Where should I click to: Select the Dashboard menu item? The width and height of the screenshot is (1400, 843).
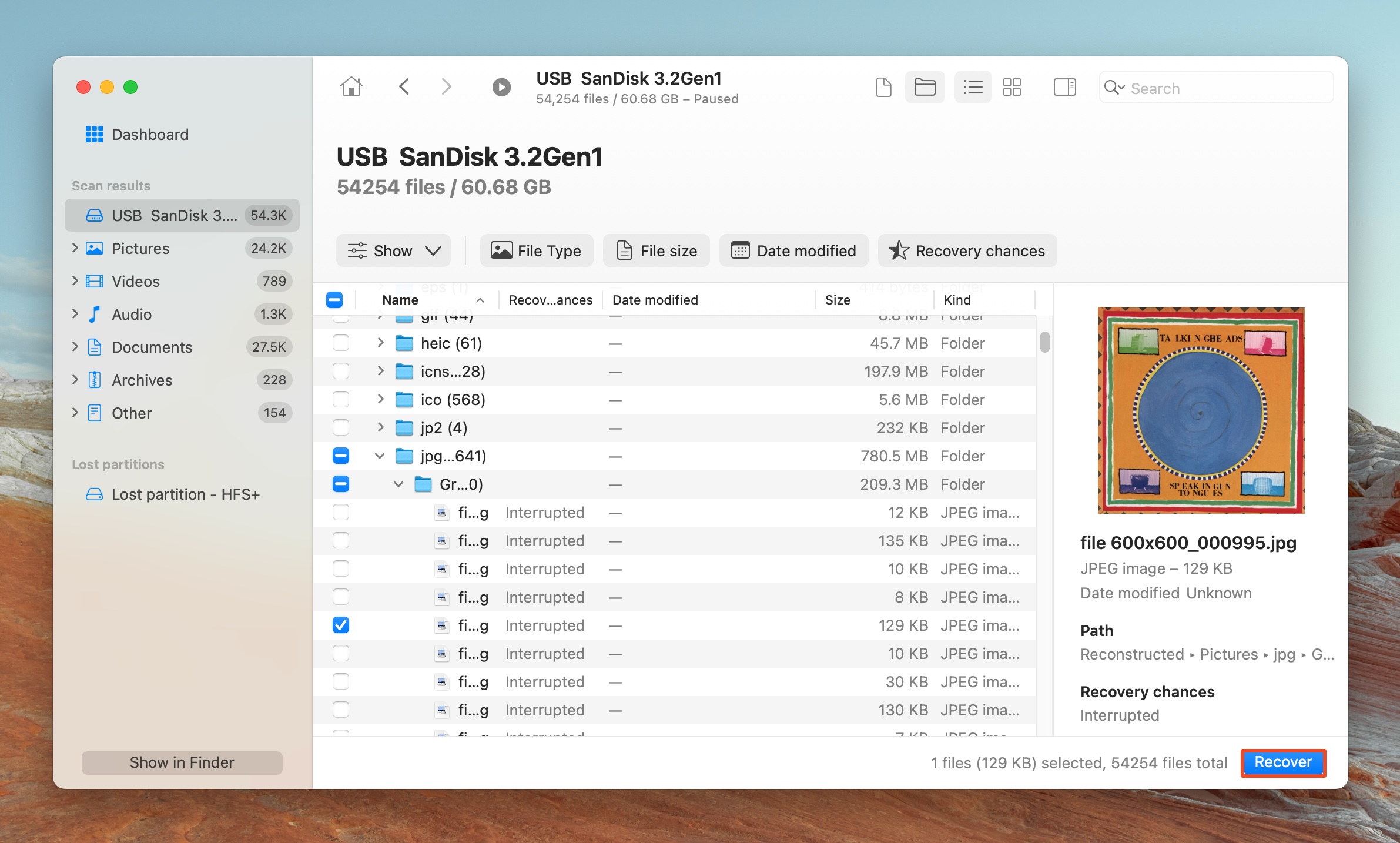click(x=149, y=134)
